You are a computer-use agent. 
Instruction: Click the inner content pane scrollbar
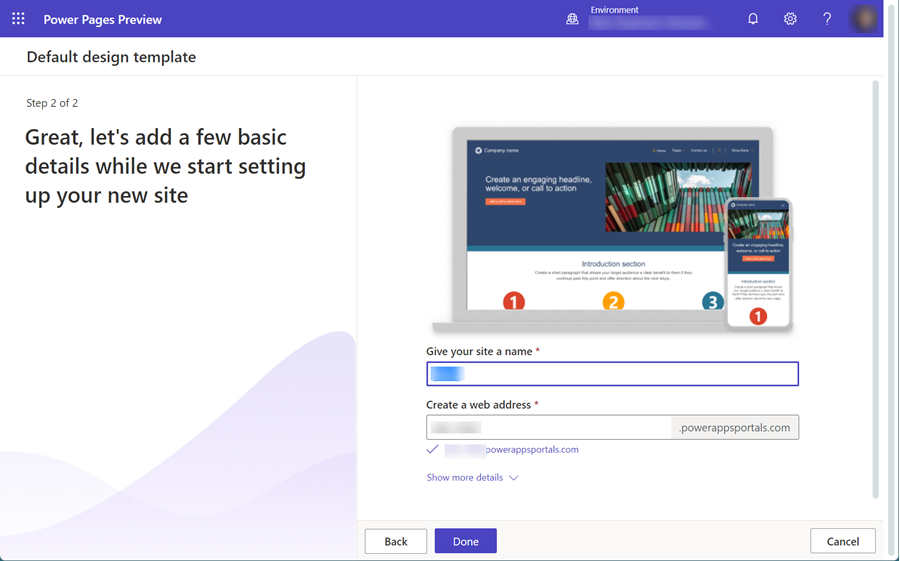[875, 289]
